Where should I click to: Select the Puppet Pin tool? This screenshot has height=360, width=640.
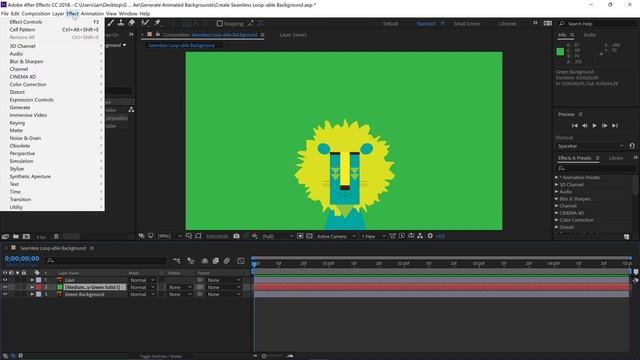pos(158,23)
